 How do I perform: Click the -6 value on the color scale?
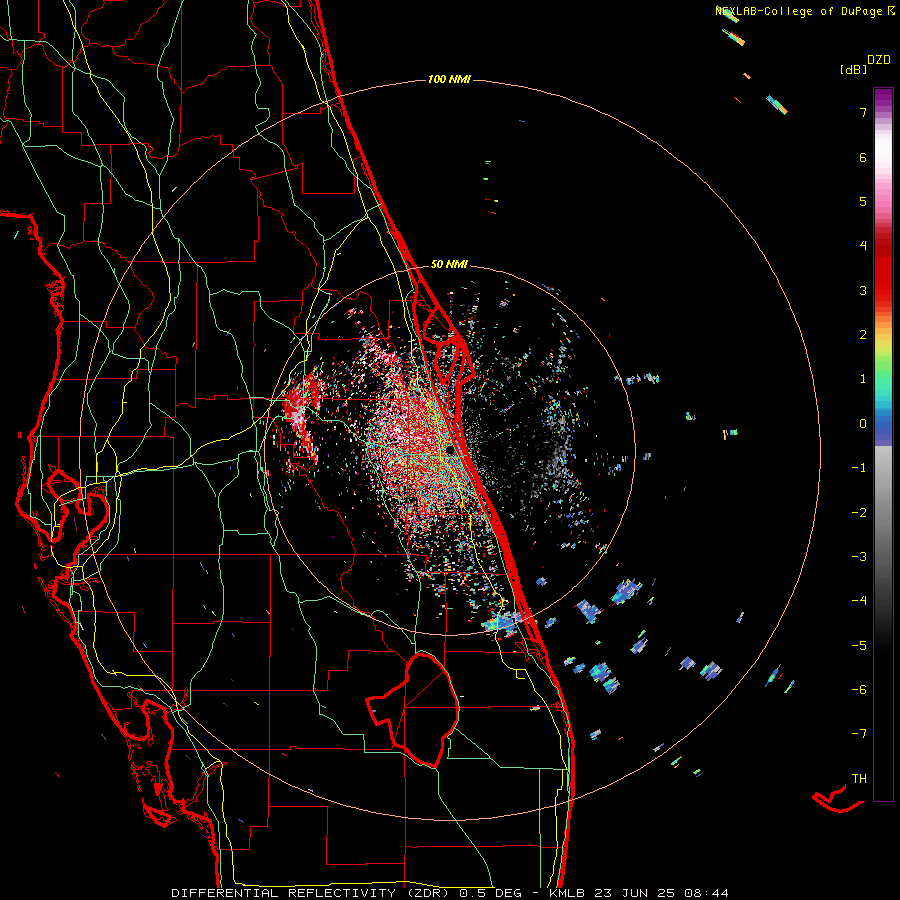tap(859, 690)
